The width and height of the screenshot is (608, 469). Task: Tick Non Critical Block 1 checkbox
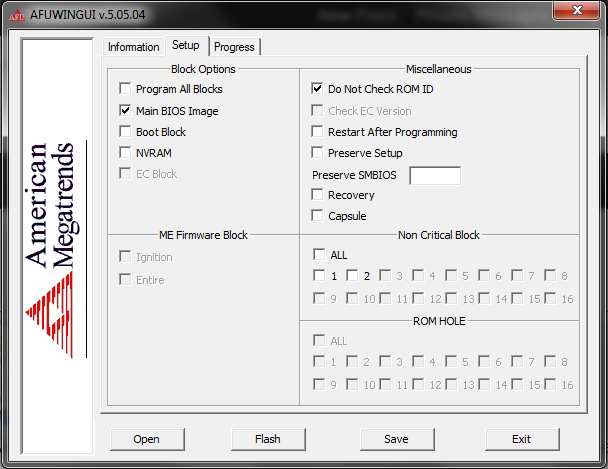[319, 275]
